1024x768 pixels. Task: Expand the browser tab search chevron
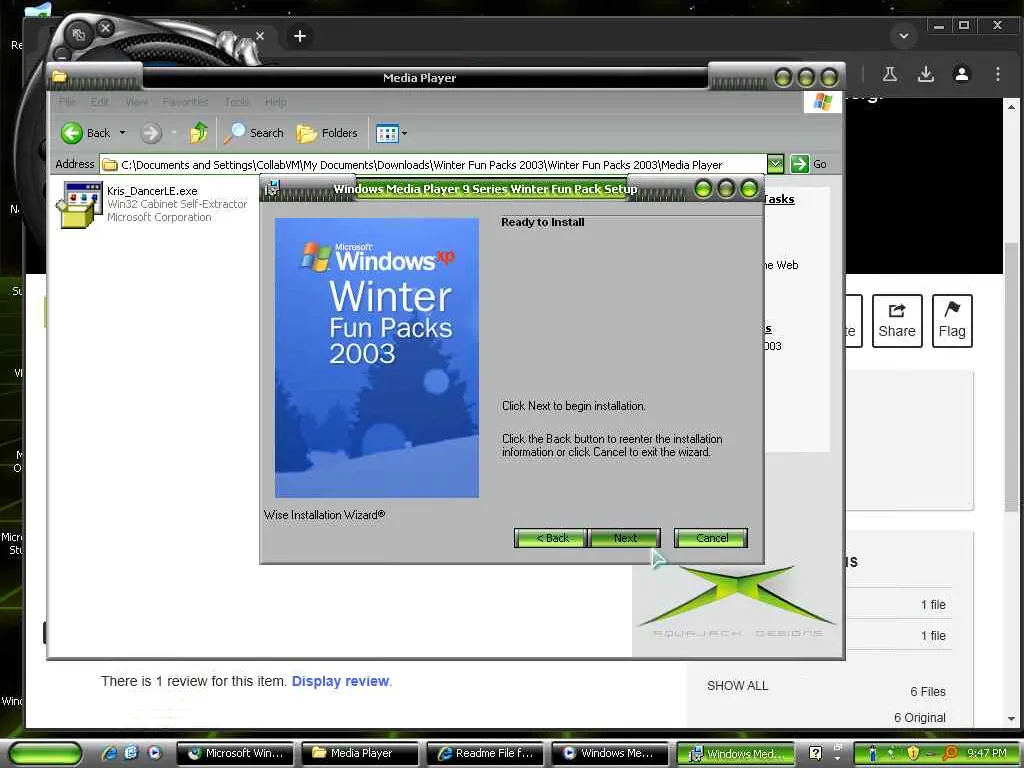[904, 36]
